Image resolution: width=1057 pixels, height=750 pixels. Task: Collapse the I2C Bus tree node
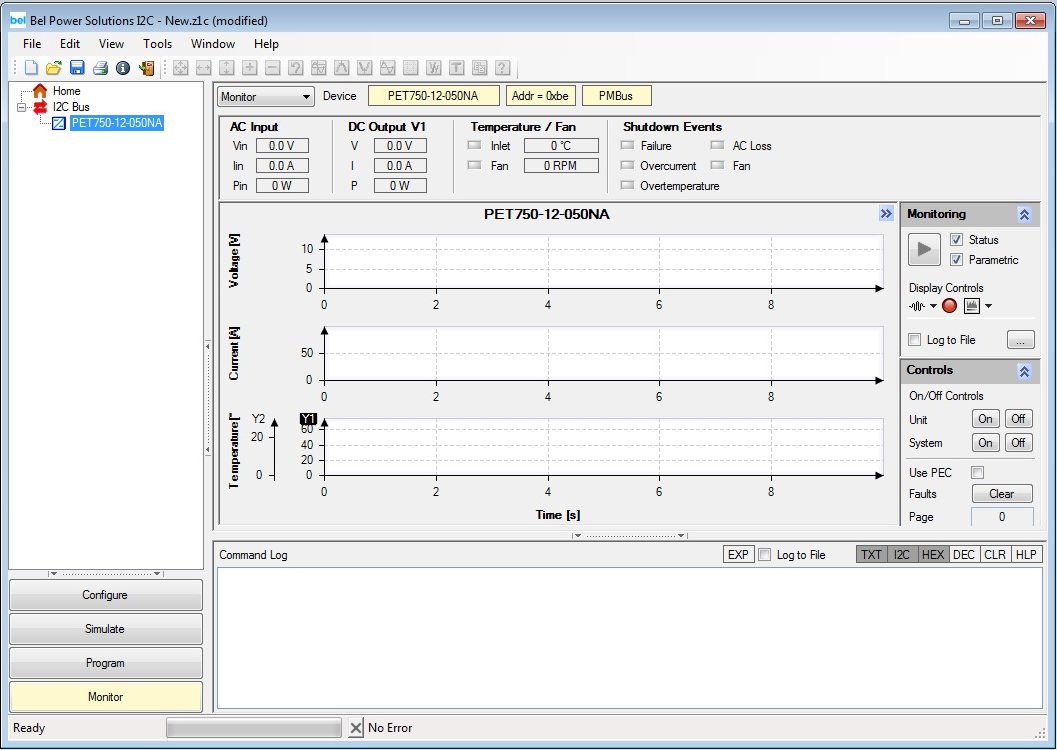click(x=22, y=107)
